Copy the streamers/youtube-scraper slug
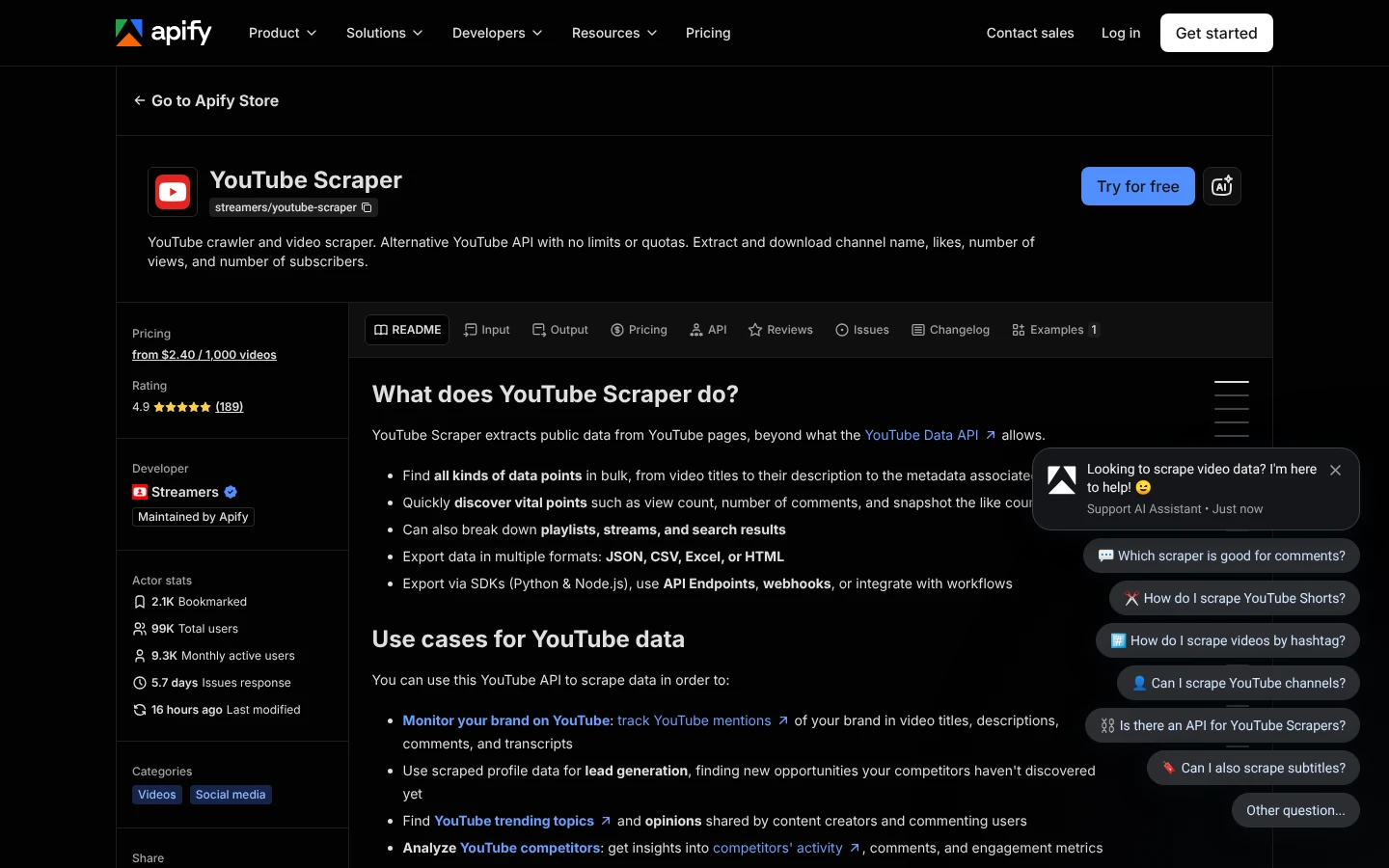Screen dimensions: 1389x868 [367, 207]
